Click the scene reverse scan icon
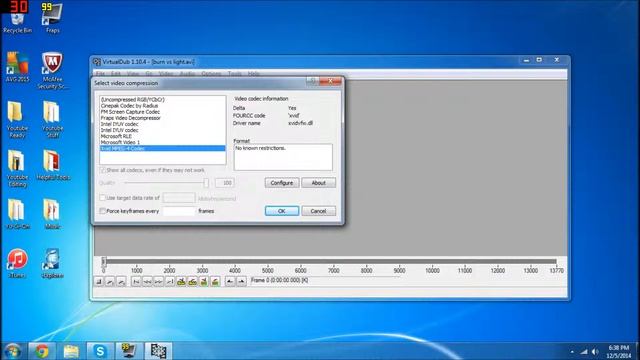The image size is (640, 360). [204, 282]
